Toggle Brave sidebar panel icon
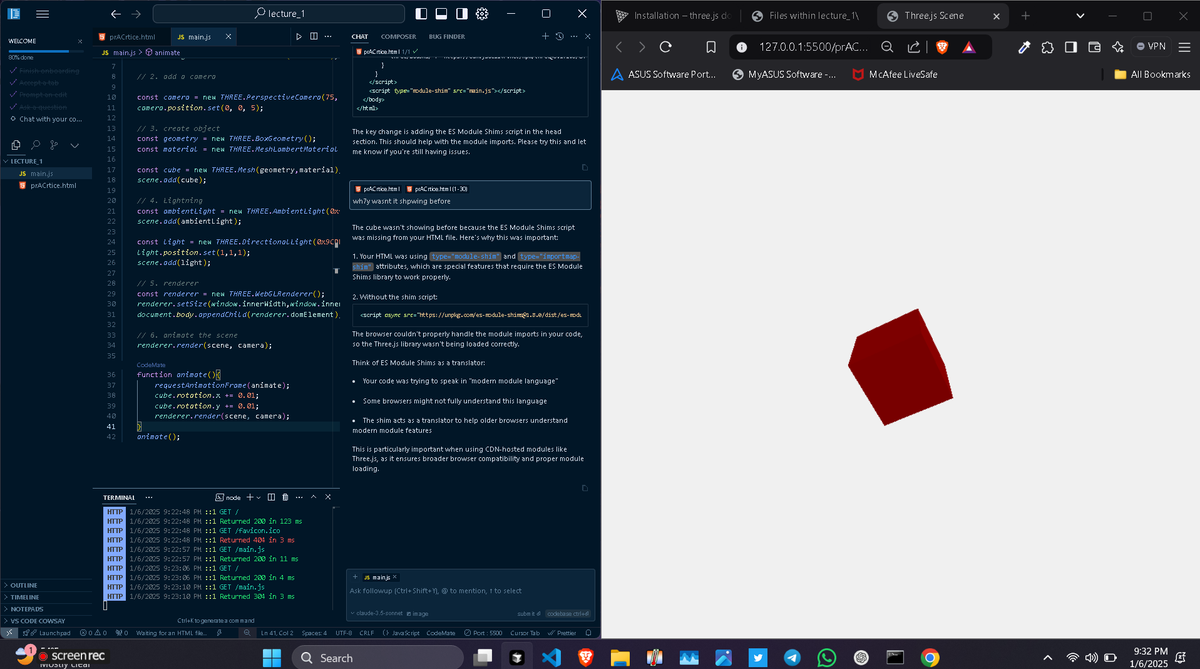 (1071, 47)
